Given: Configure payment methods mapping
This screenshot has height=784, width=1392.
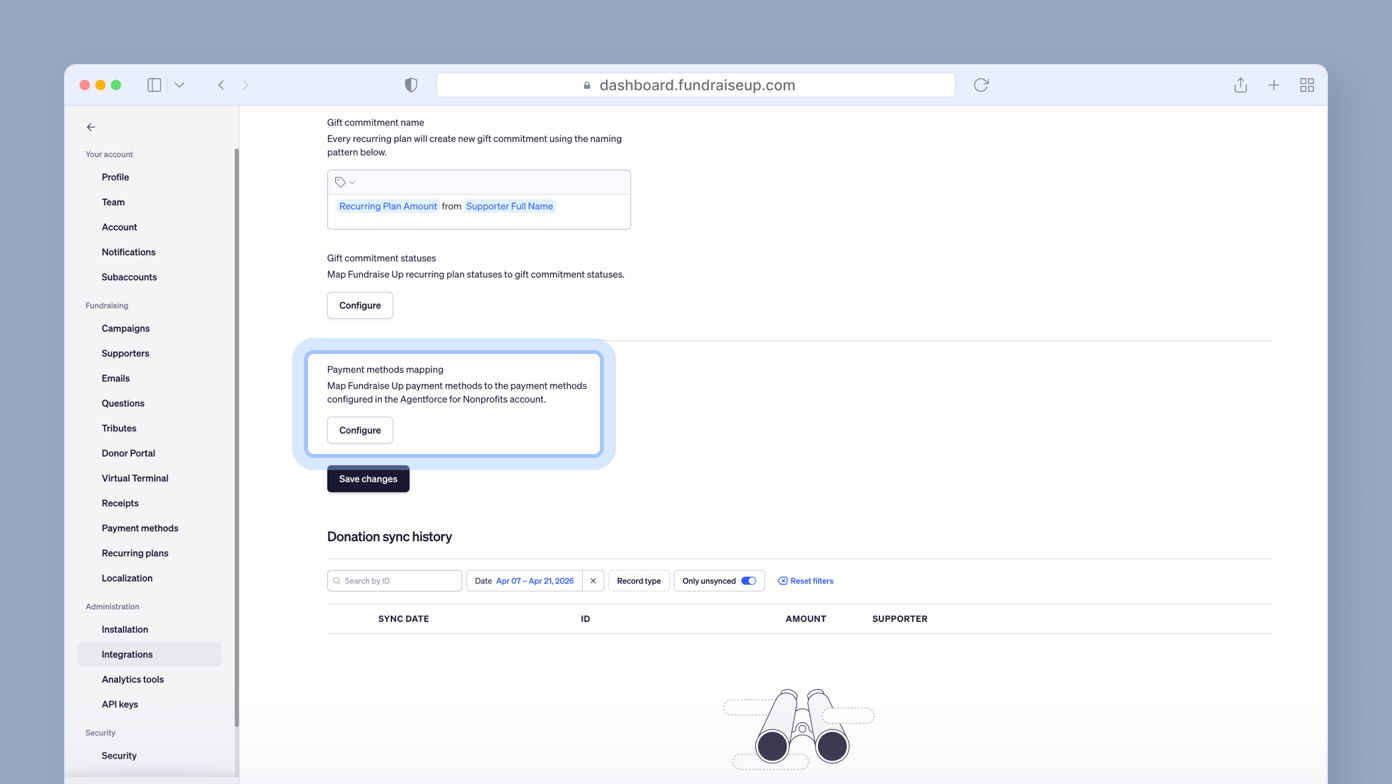Looking at the screenshot, I should point(359,430).
